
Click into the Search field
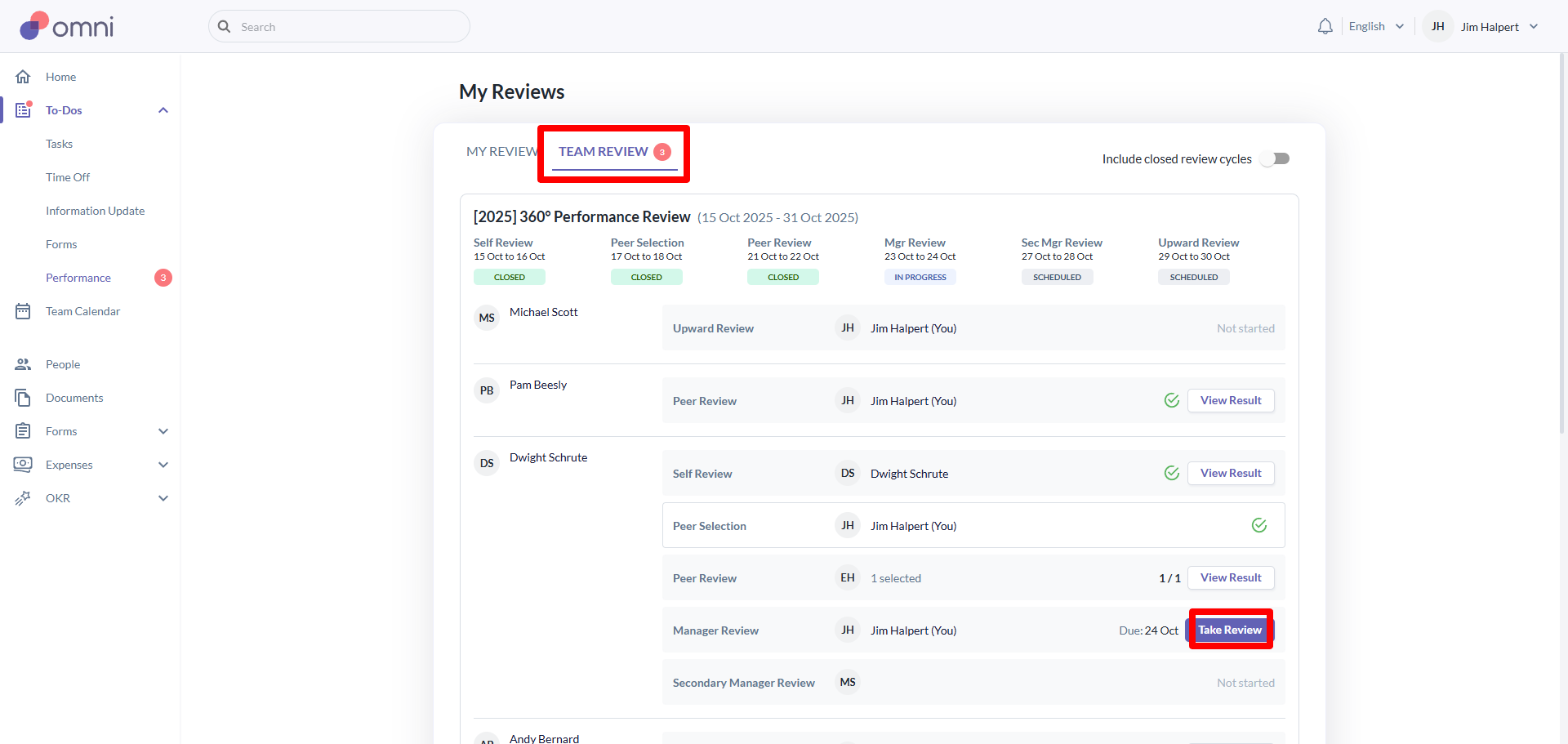(x=339, y=27)
